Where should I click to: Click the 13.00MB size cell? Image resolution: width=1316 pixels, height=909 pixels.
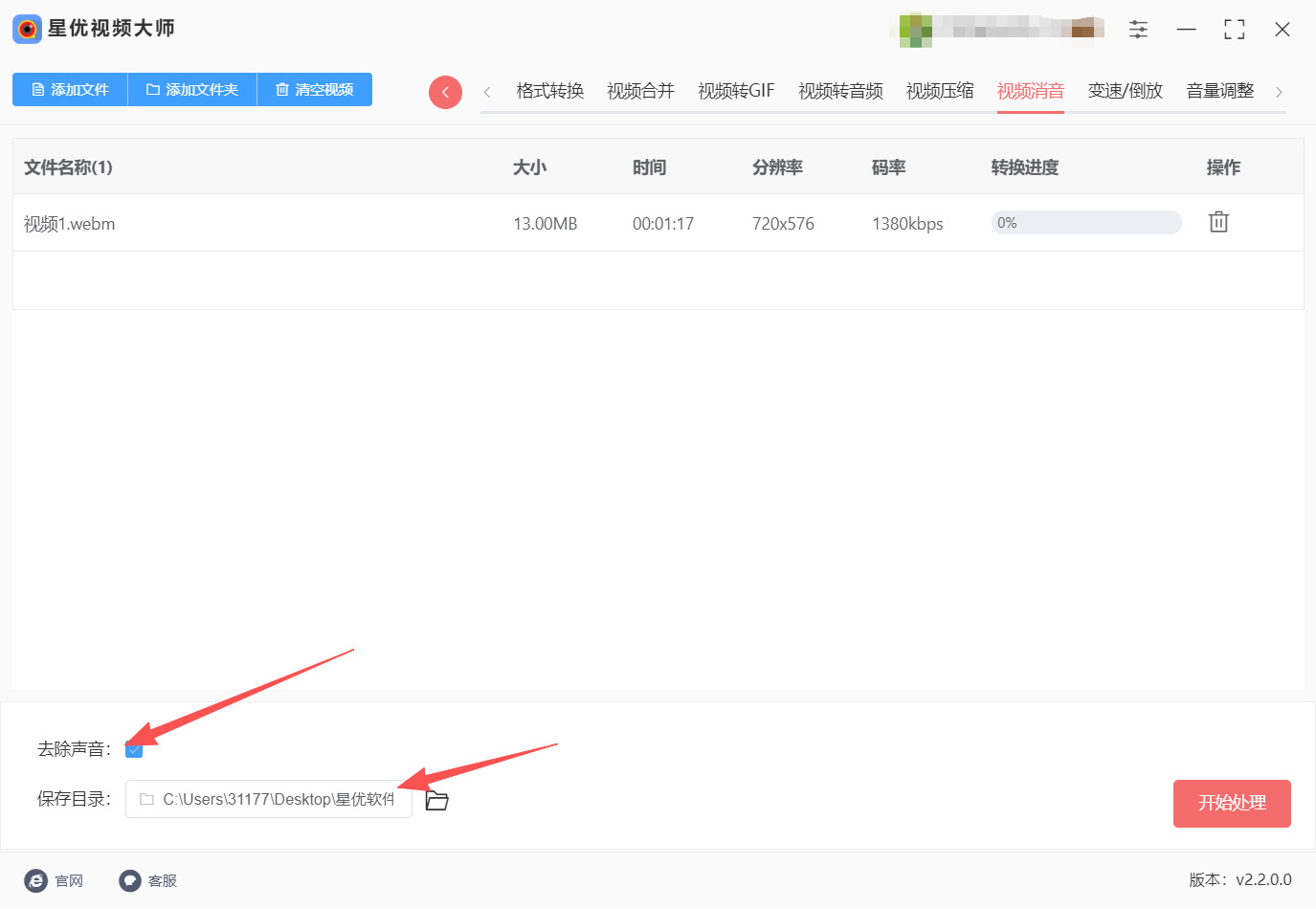coord(546,224)
